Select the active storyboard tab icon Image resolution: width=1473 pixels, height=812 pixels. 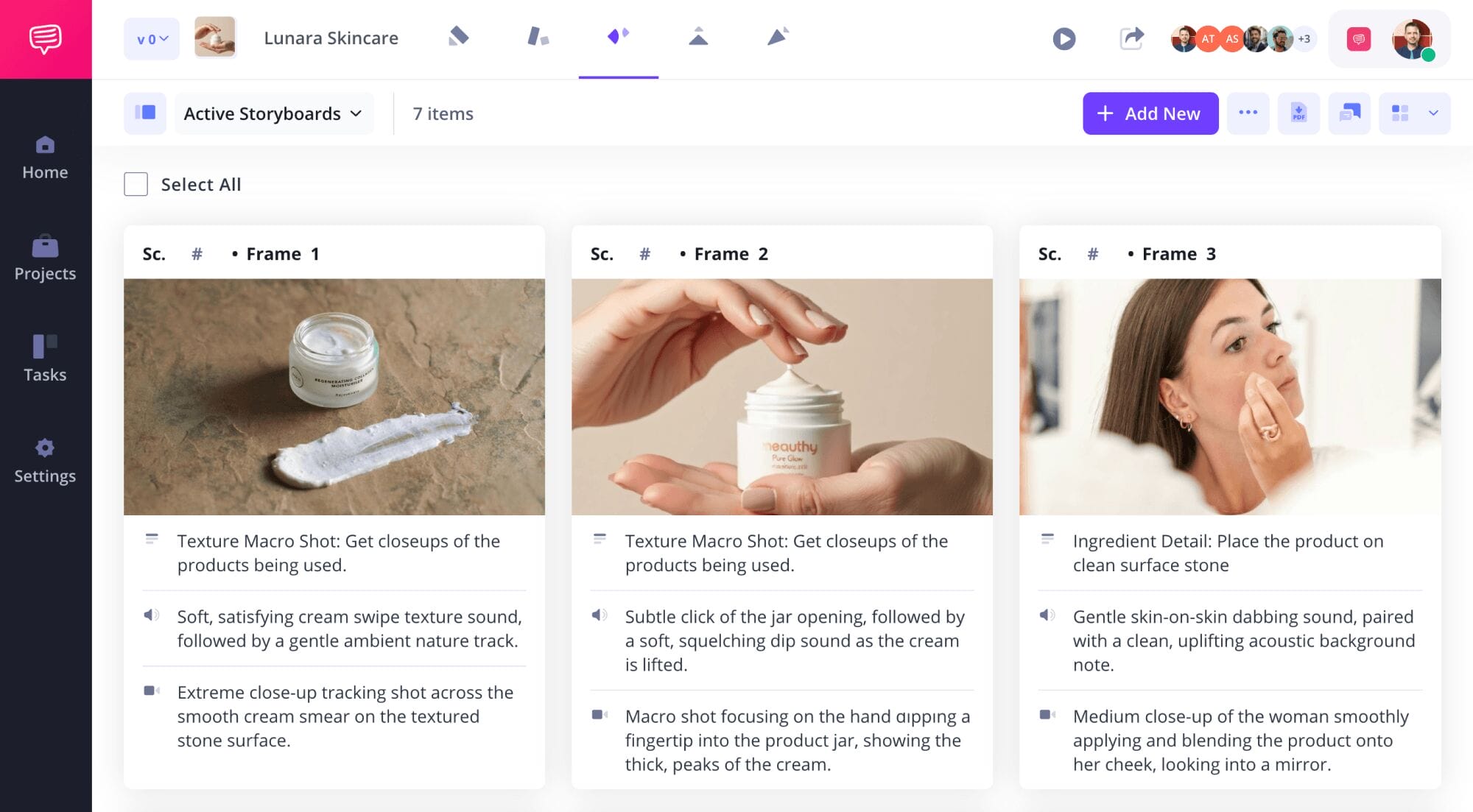click(x=618, y=36)
